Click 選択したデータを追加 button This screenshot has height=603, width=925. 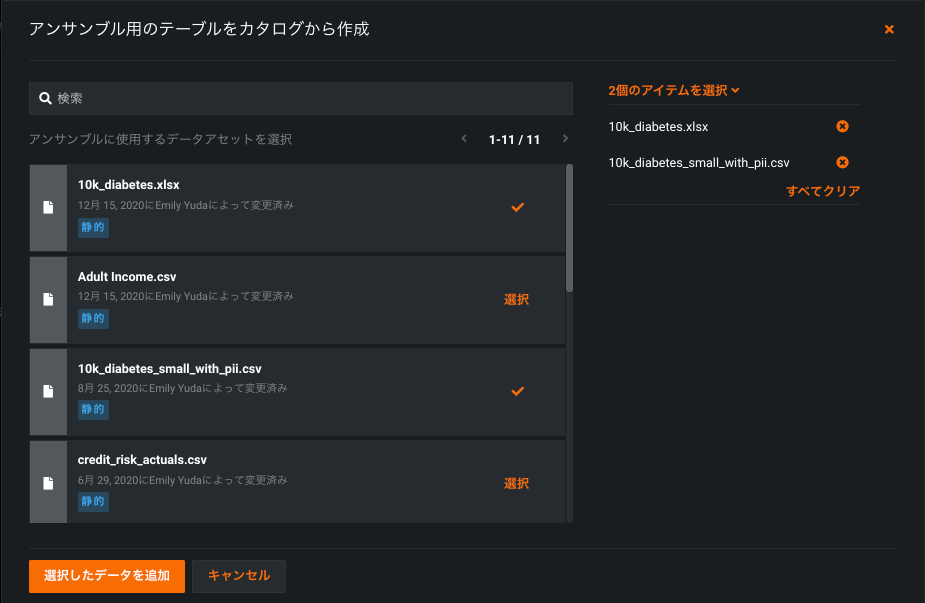point(107,576)
